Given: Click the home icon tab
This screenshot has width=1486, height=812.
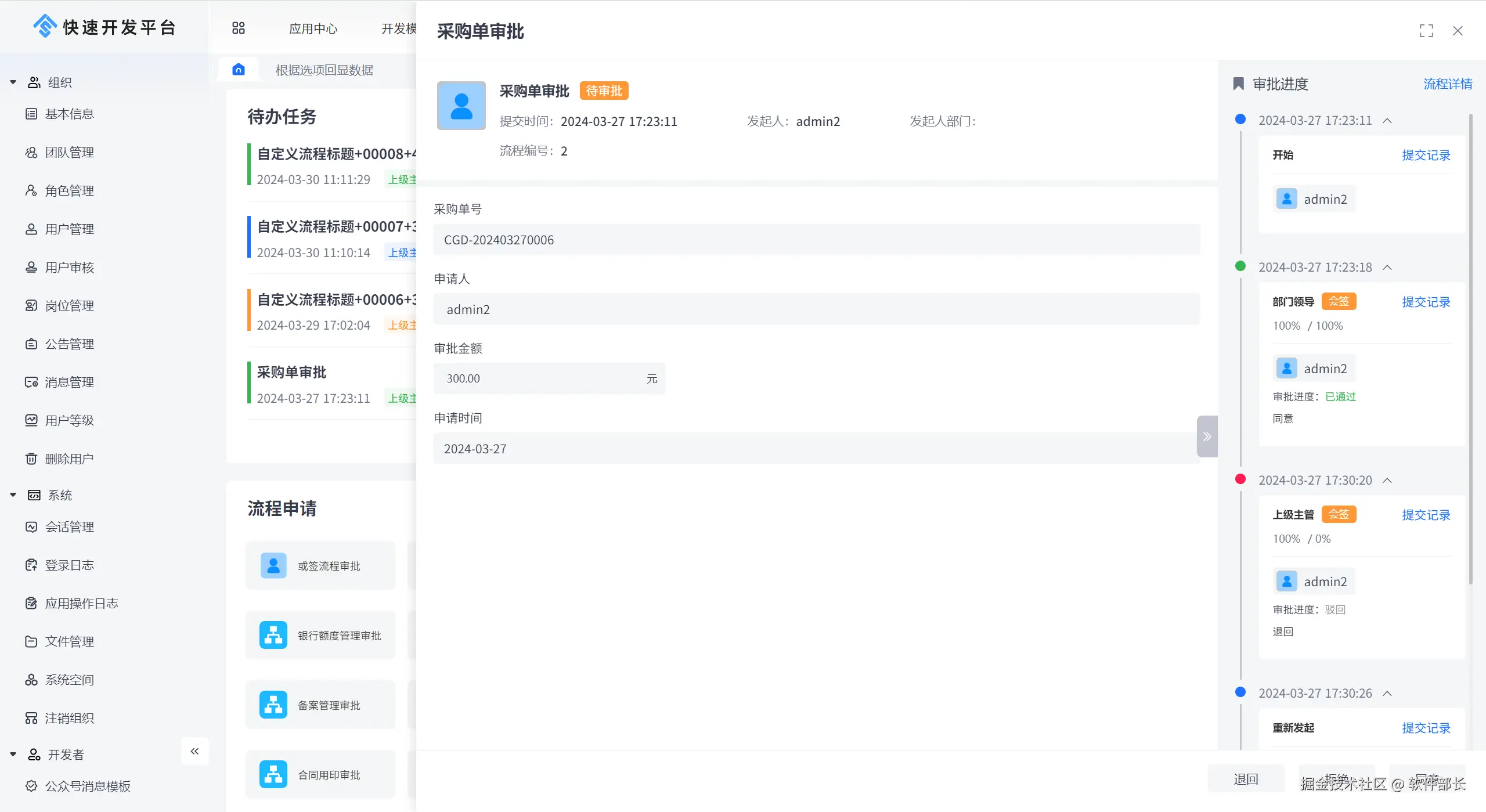Looking at the screenshot, I should (238, 70).
